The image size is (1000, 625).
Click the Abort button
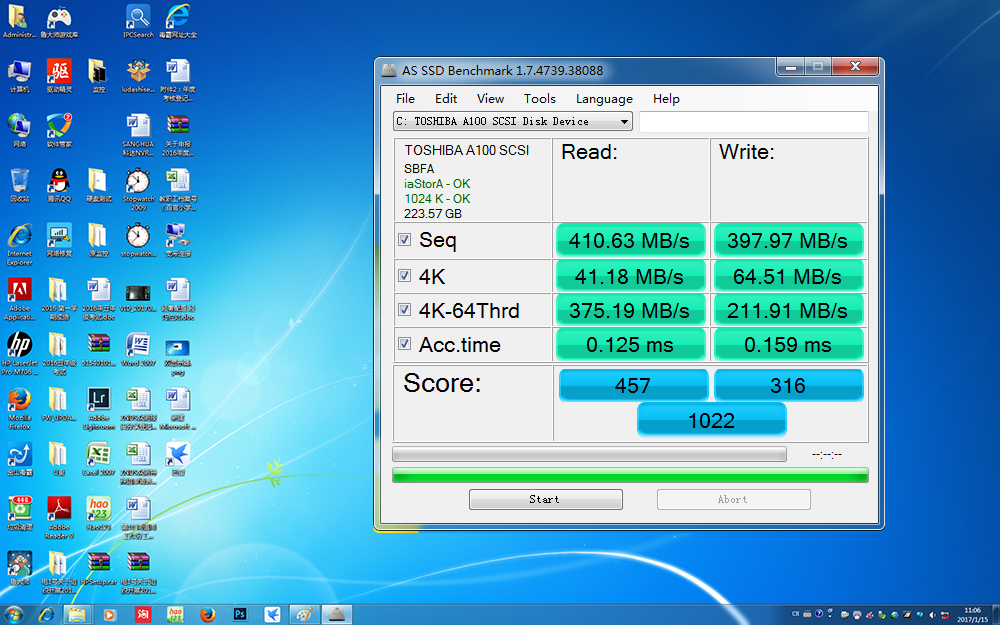click(x=733, y=499)
